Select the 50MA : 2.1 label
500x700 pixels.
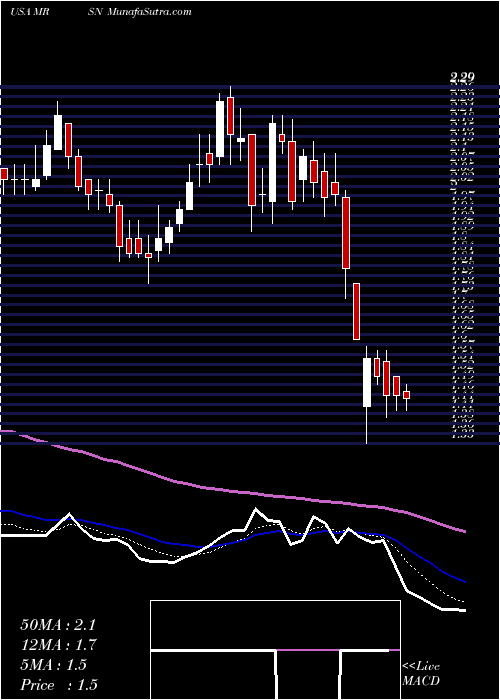[58, 625]
